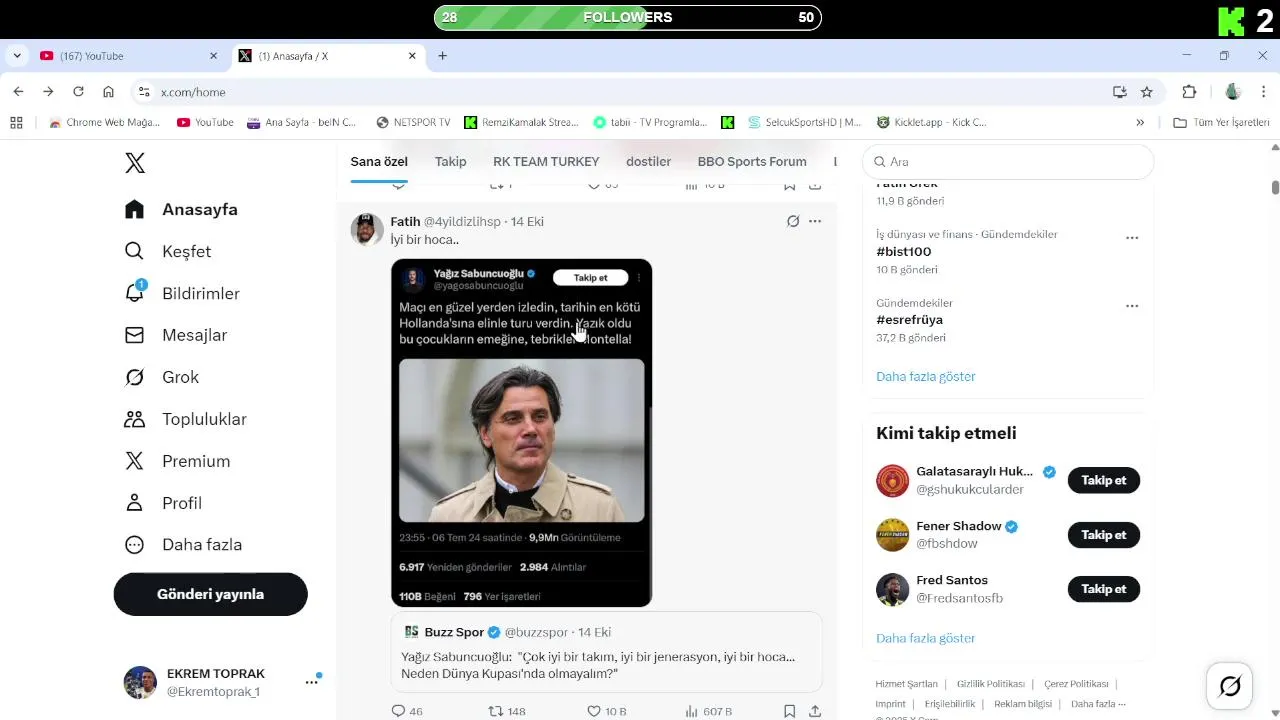Open options for #bist100 trend
This screenshot has height=720, width=1280.
(1132, 238)
